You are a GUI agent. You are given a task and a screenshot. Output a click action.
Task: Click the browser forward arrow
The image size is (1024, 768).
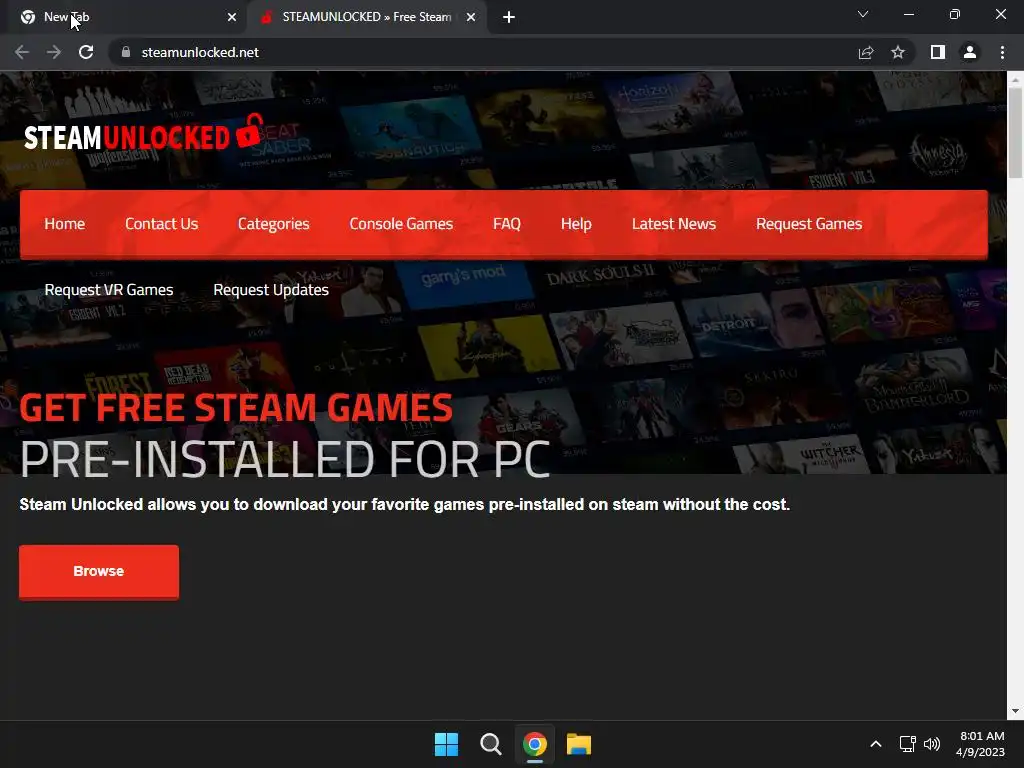pyautogui.click(x=54, y=52)
